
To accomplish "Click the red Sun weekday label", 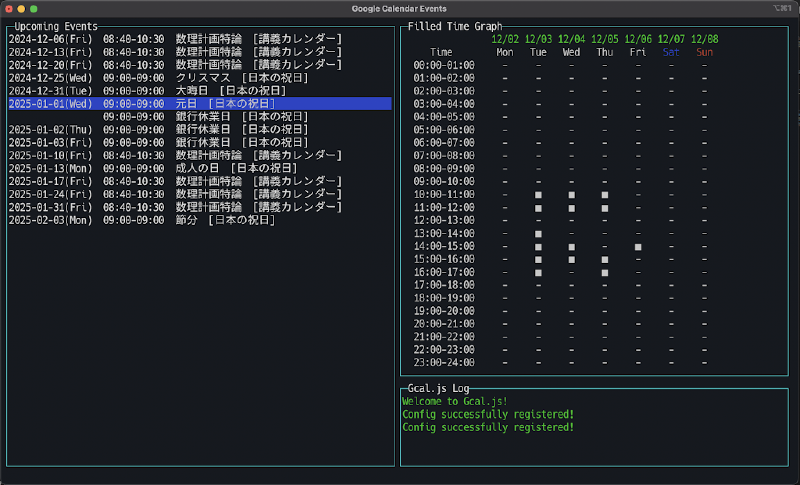I will pyautogui.click(x=705, y=52).
